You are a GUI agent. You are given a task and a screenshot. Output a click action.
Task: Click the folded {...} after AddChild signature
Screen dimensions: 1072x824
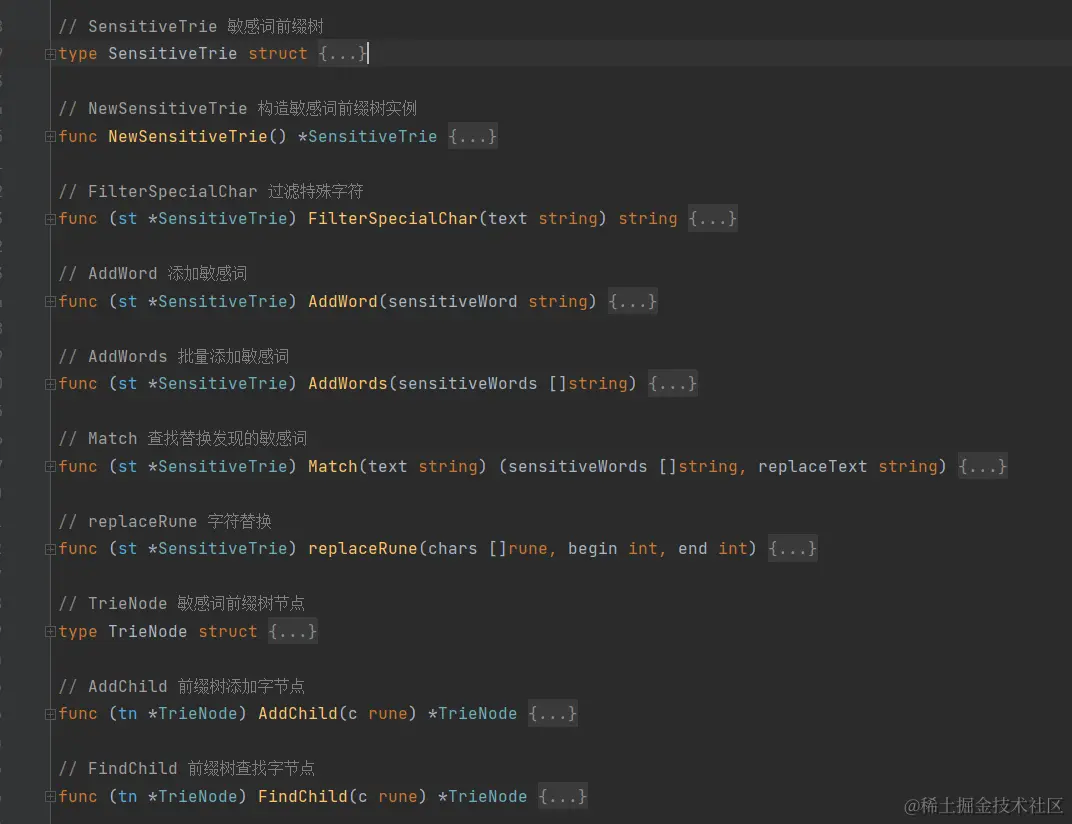click(x=552, y=713)
